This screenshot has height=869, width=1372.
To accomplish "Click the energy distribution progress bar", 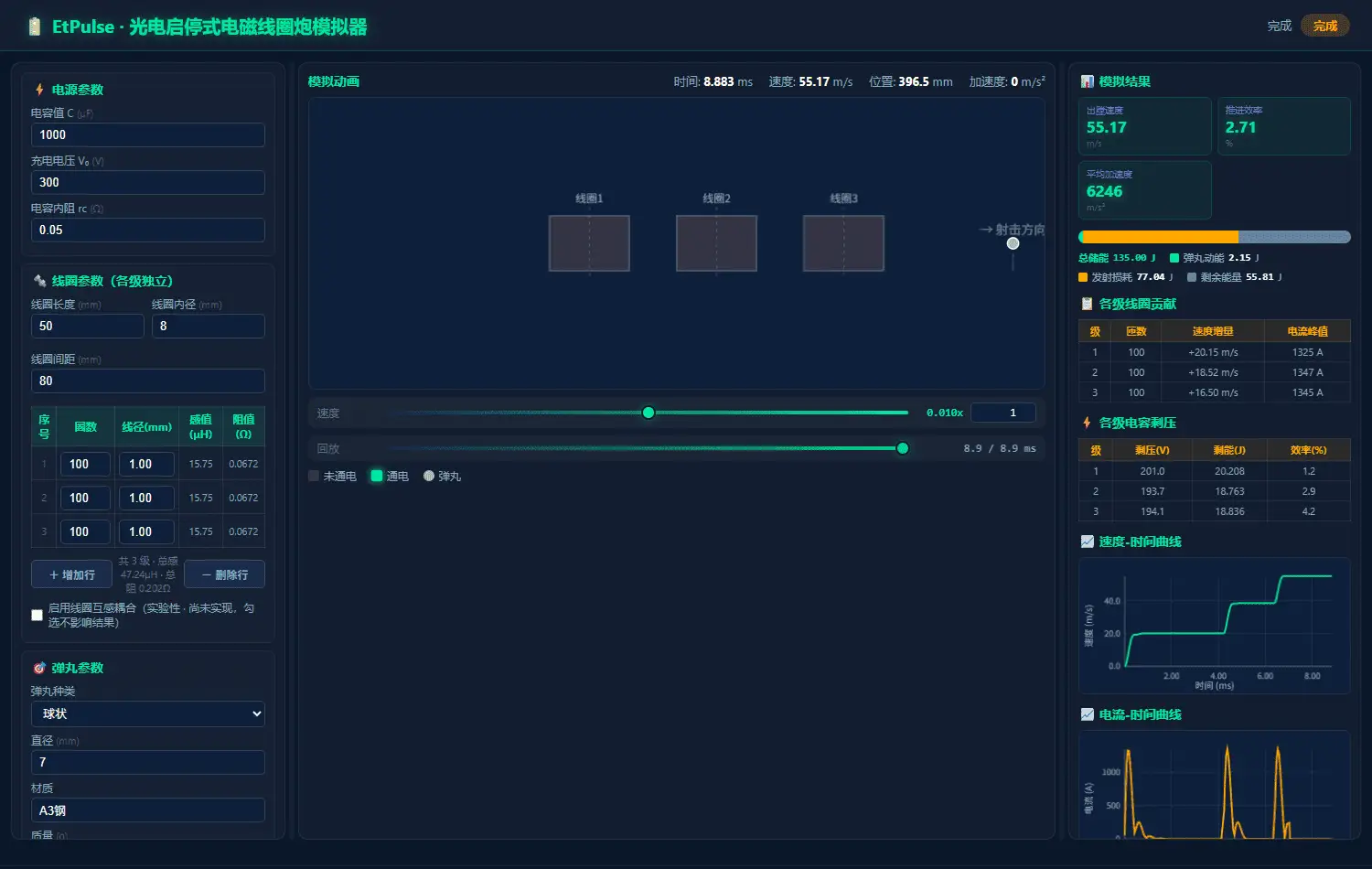I will tap(1215, 237).
